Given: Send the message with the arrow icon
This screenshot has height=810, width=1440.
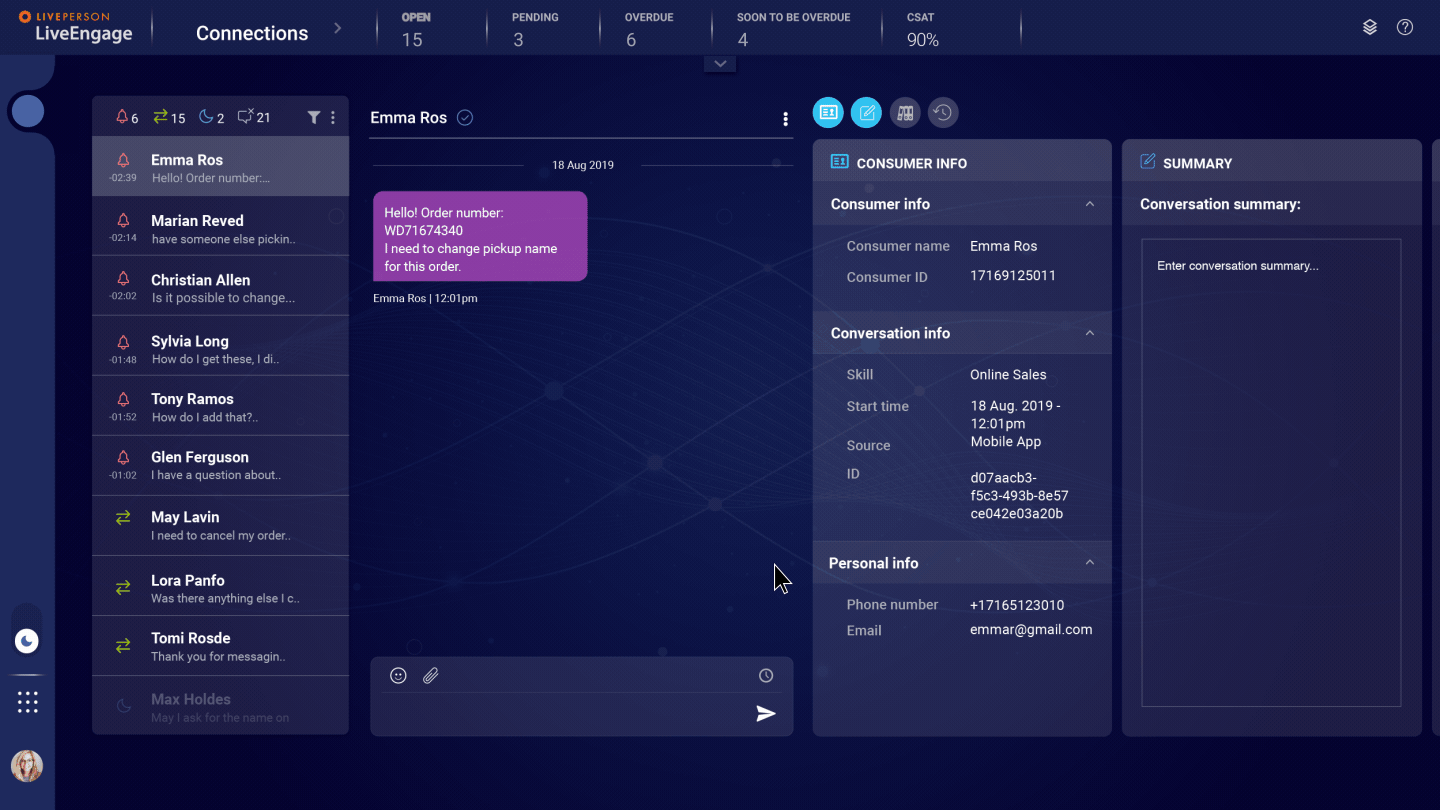Looking at the screenshot, I should click(766, 713).
